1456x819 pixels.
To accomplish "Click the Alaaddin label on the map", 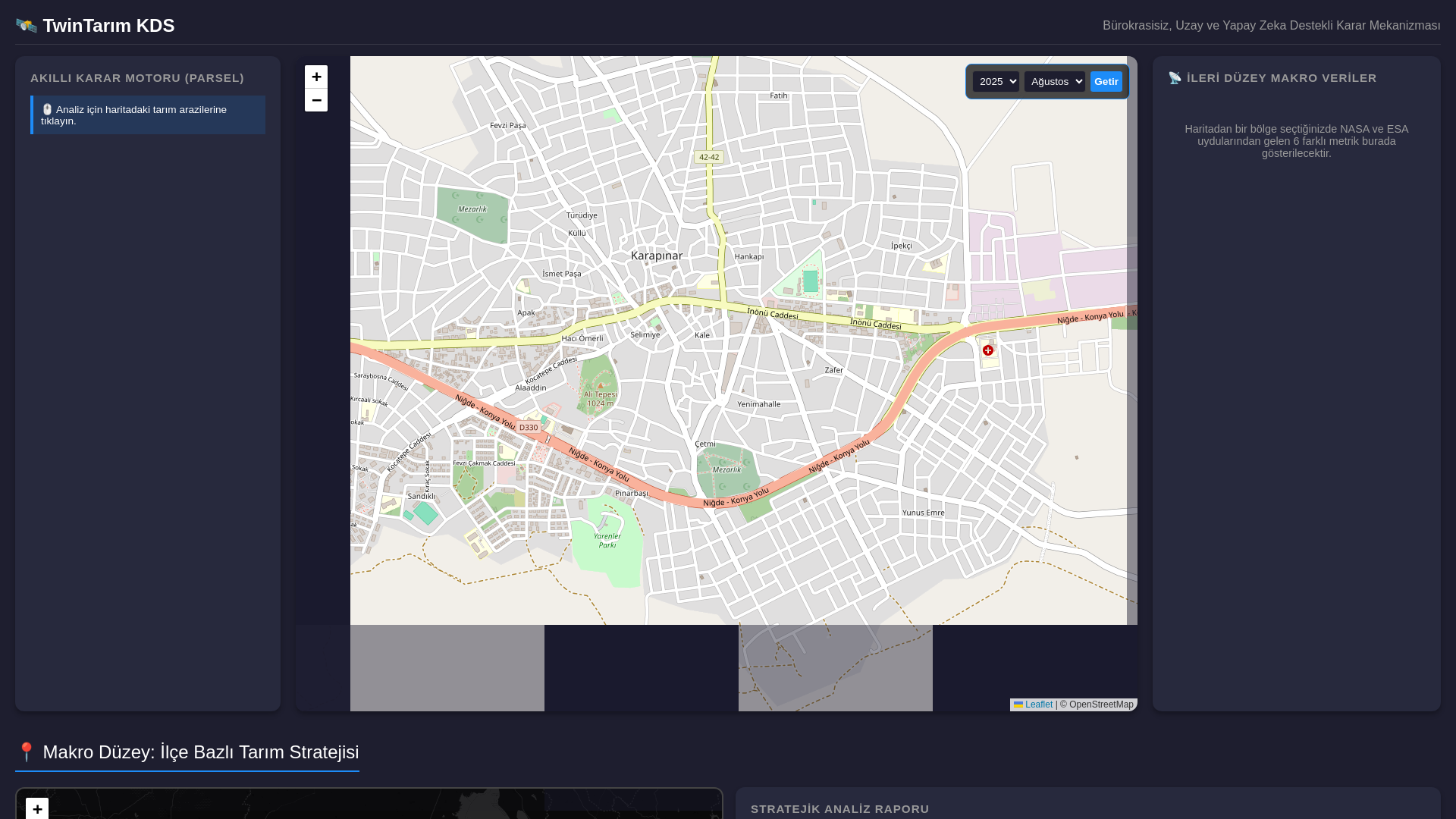I will (531, 388).
